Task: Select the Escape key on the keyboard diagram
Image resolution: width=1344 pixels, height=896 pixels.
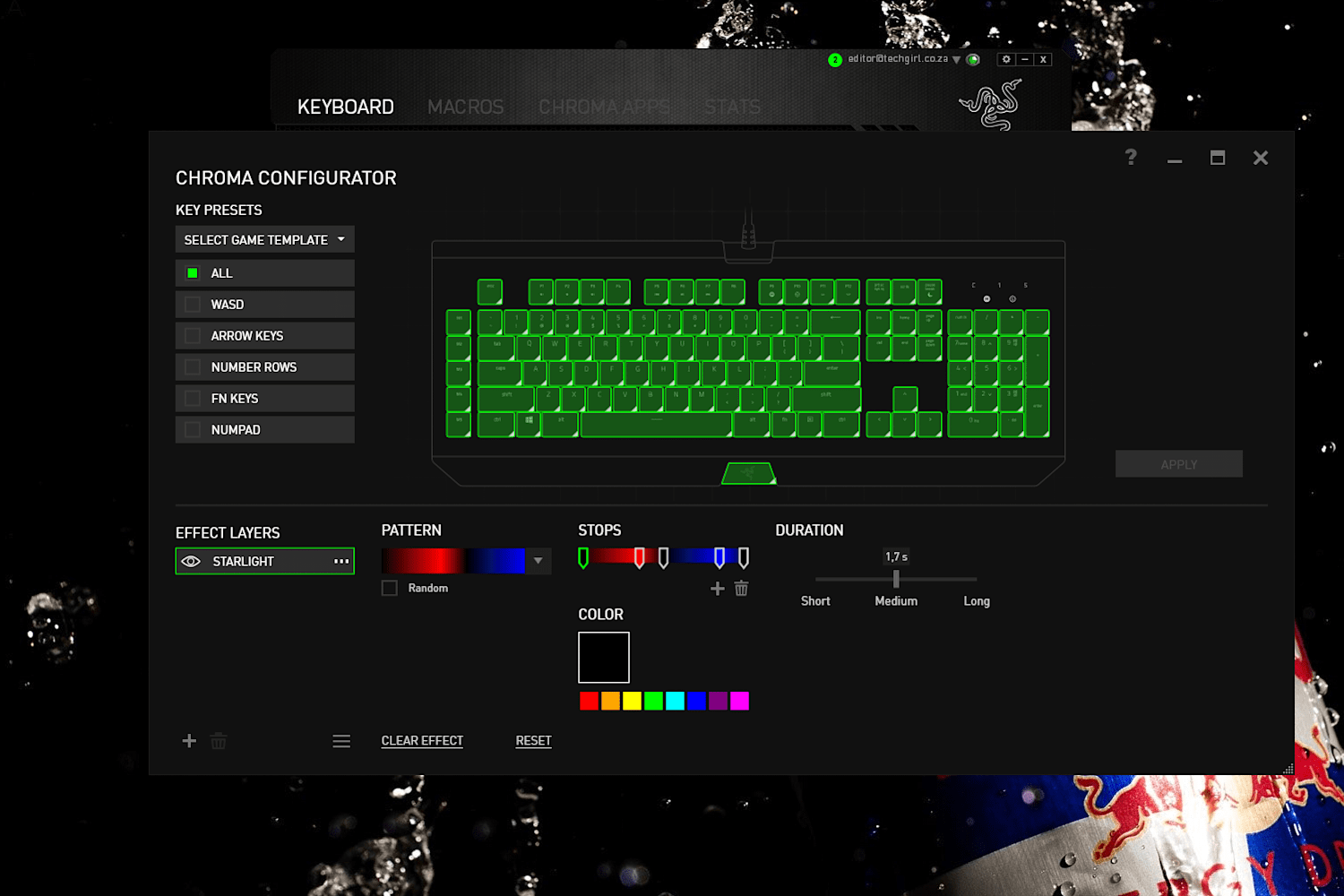Action: point(490,291)
